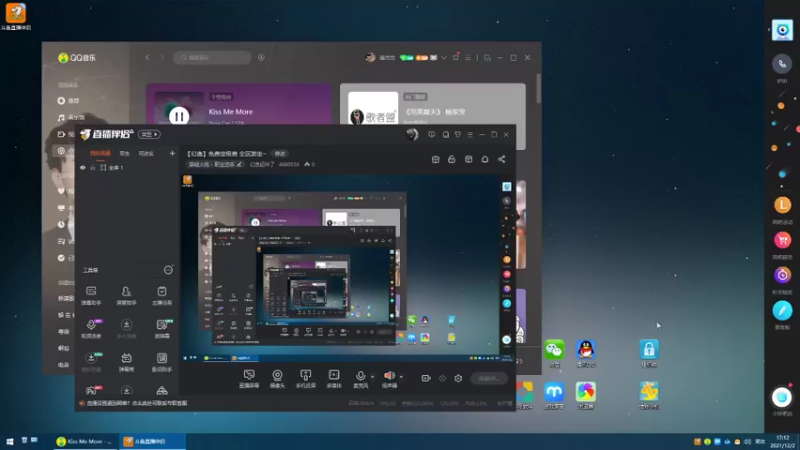This screenshot has width=800, height=450.
Task: Add 多媒体 media source
Action: (334, 379)
